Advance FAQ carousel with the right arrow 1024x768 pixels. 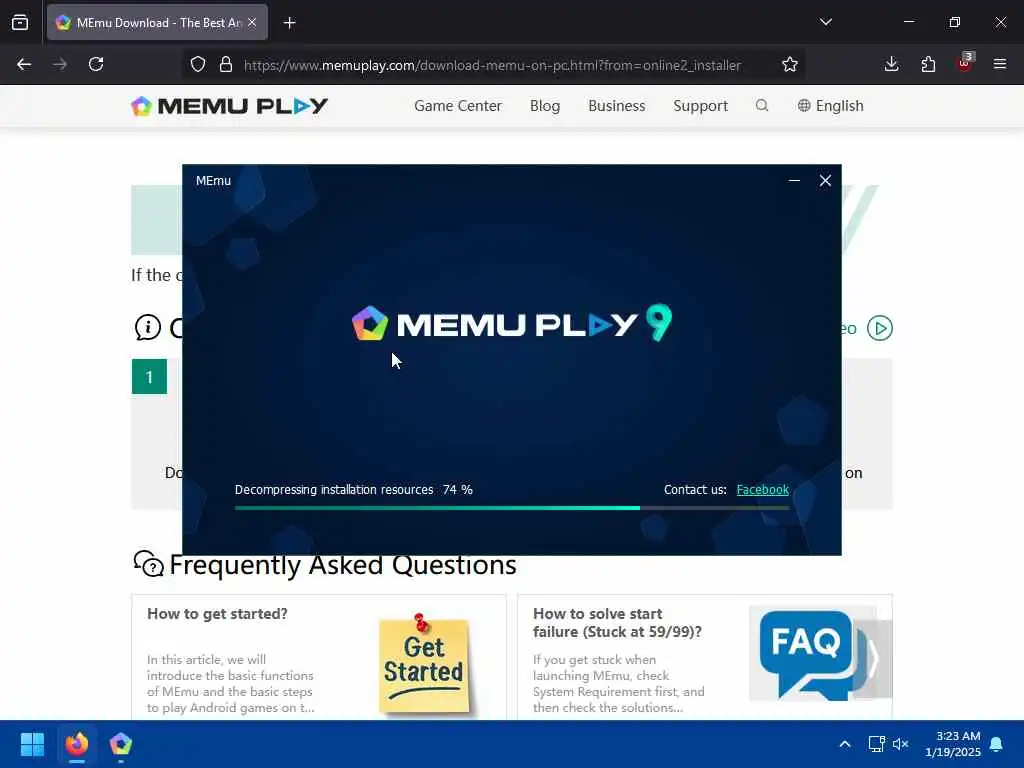[x=872, y=659]
